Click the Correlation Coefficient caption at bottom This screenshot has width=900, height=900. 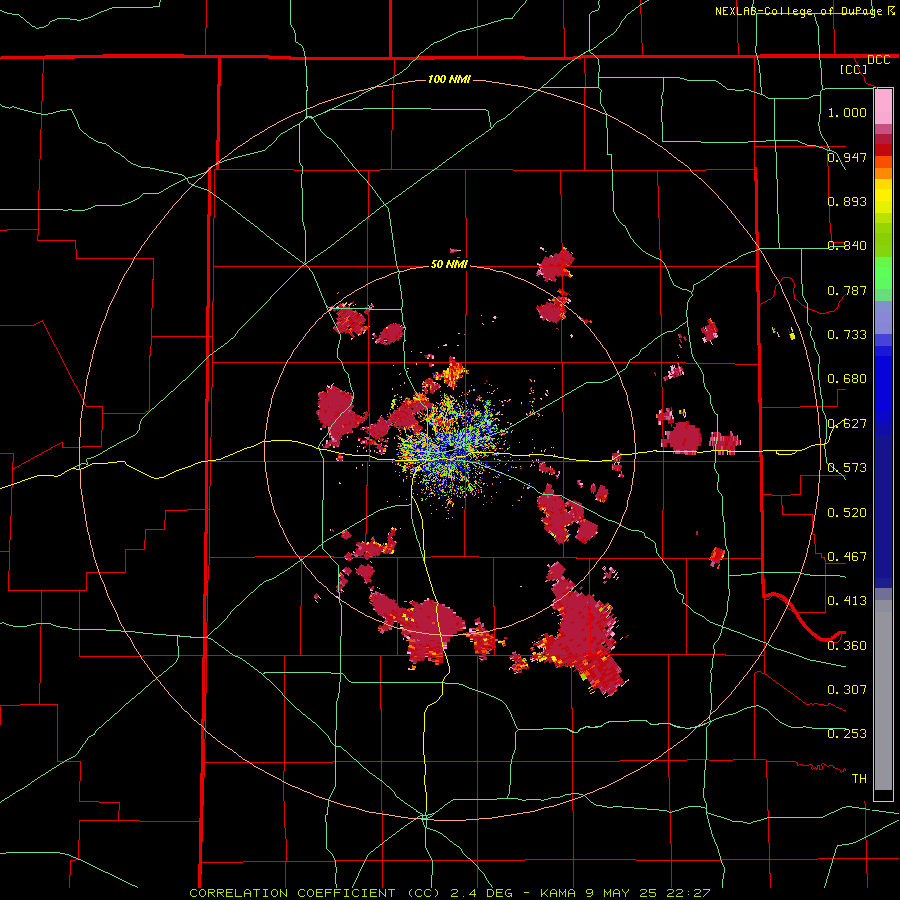(x=449, y=893)
